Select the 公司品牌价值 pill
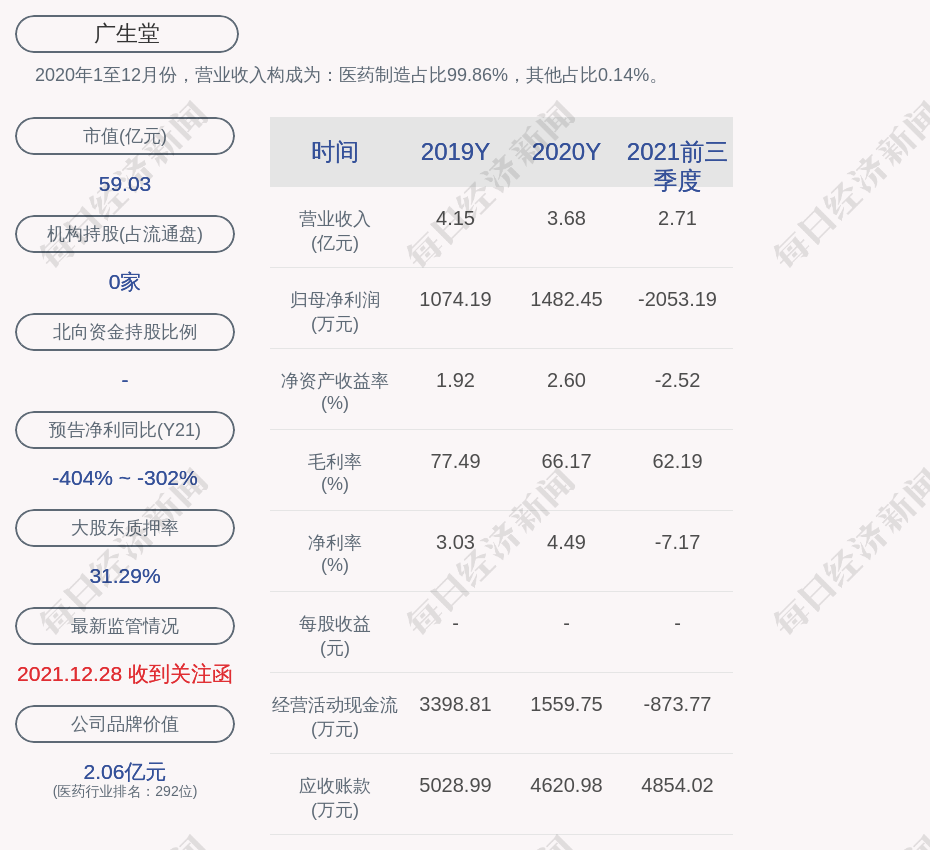This screenshot has height=850, width=930. click(x=125, y=724)
